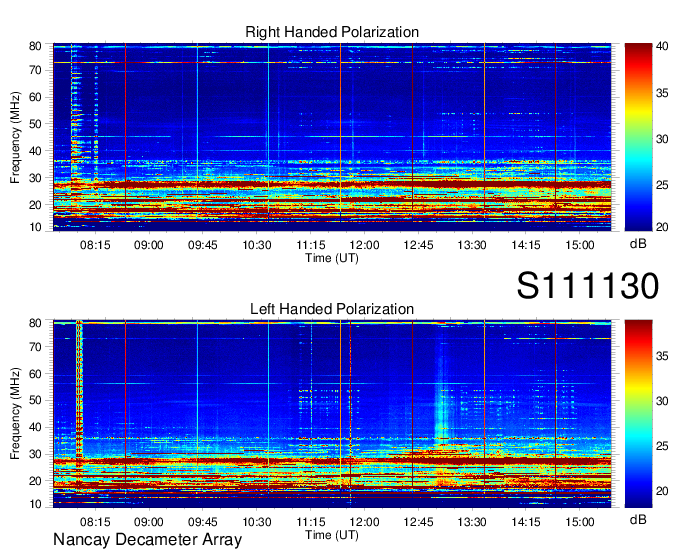Click the 10 MHz tick label on top plot
The image size is (680, 552).
35,227
